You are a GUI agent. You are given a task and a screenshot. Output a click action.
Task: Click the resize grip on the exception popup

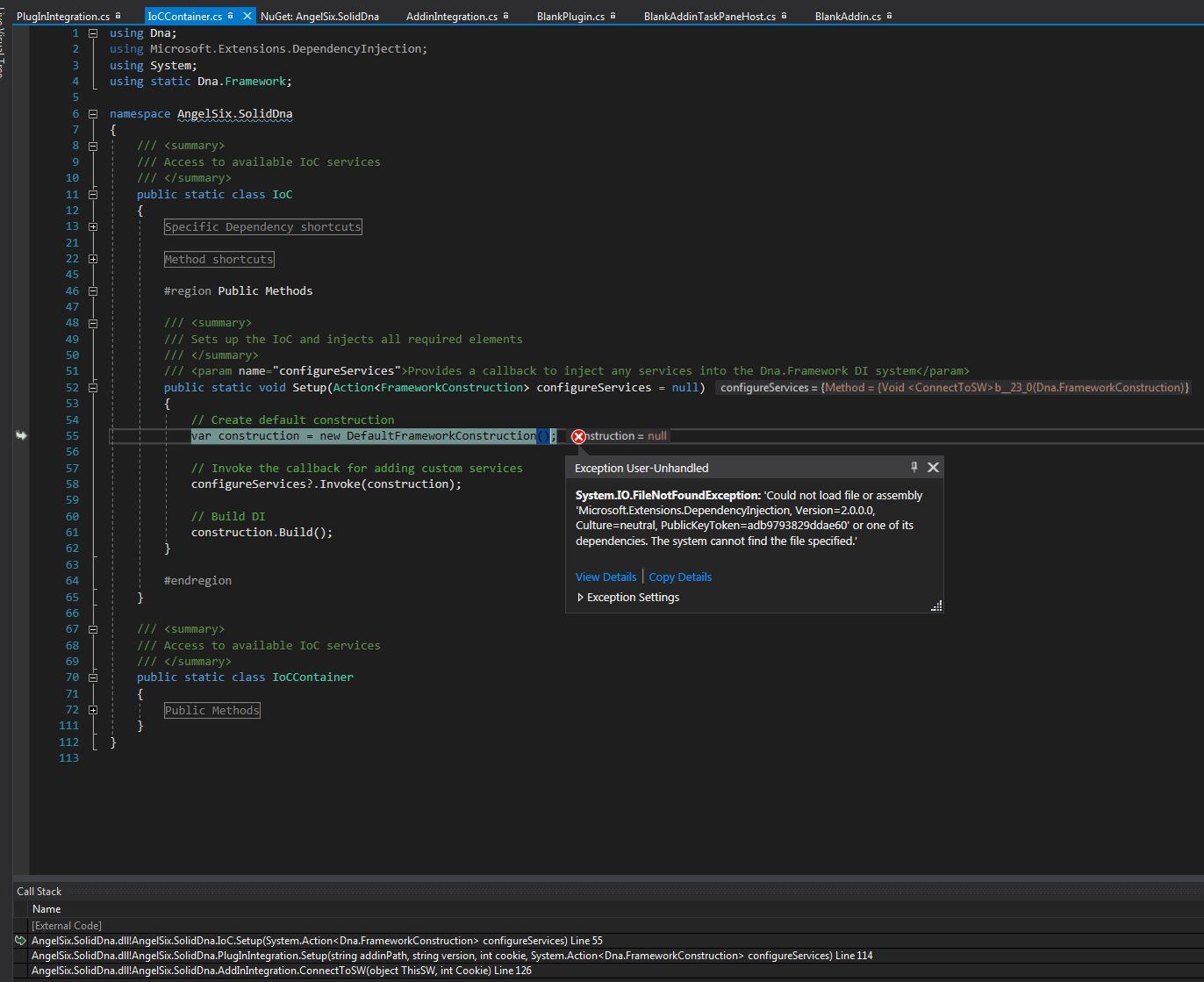coord(935,605)
